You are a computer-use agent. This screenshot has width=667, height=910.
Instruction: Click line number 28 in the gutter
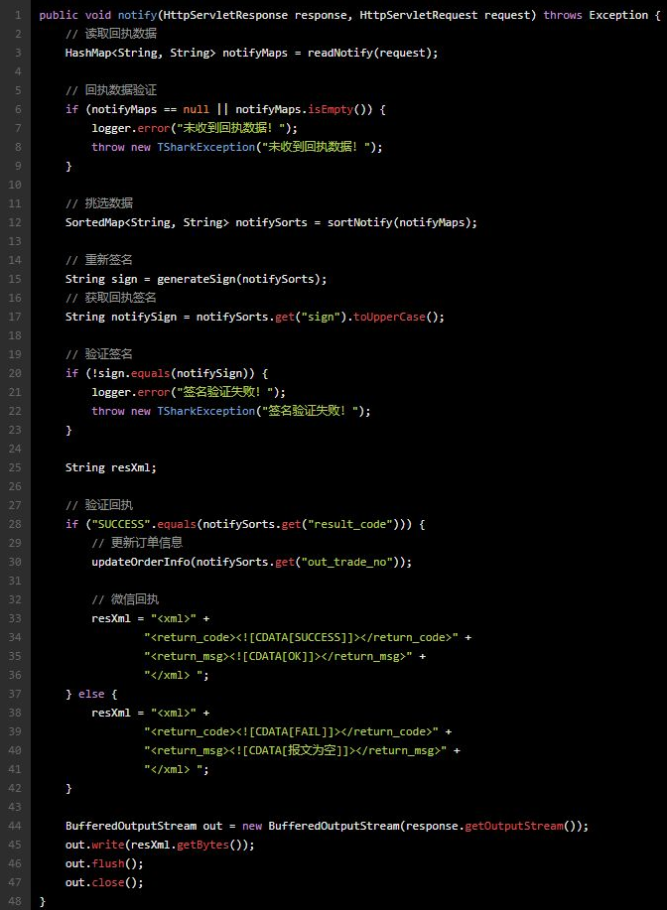[x=15, y=524]
